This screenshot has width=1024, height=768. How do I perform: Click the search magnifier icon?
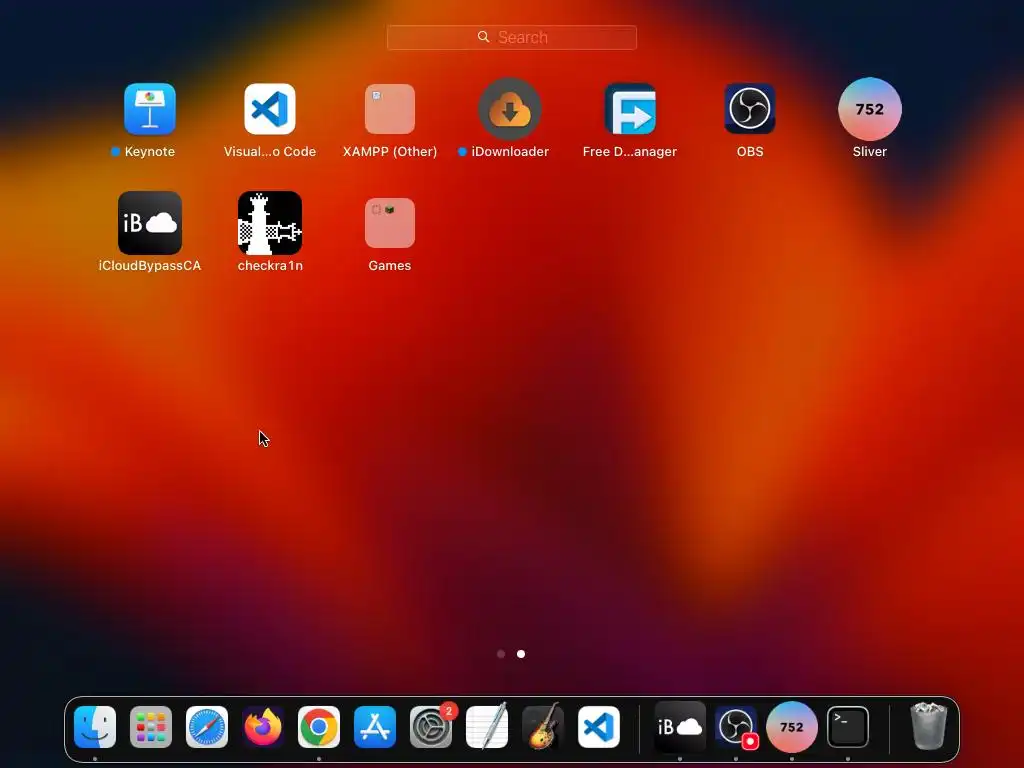(483, 37)
